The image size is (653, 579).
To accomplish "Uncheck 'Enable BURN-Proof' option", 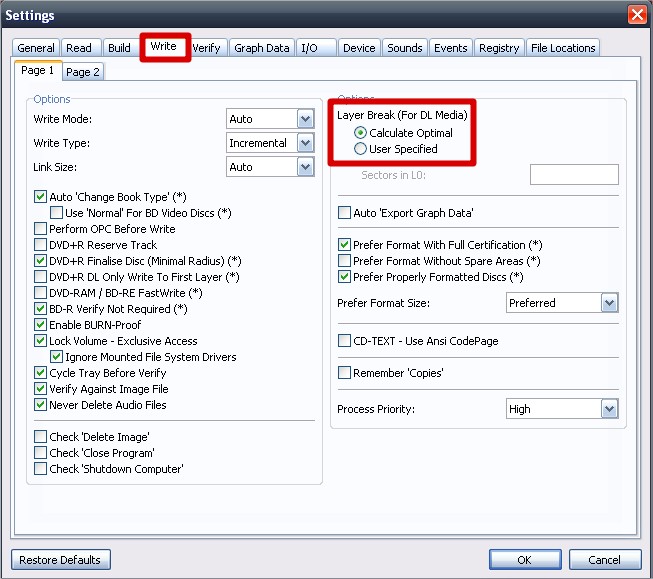I will pos(41,325).
